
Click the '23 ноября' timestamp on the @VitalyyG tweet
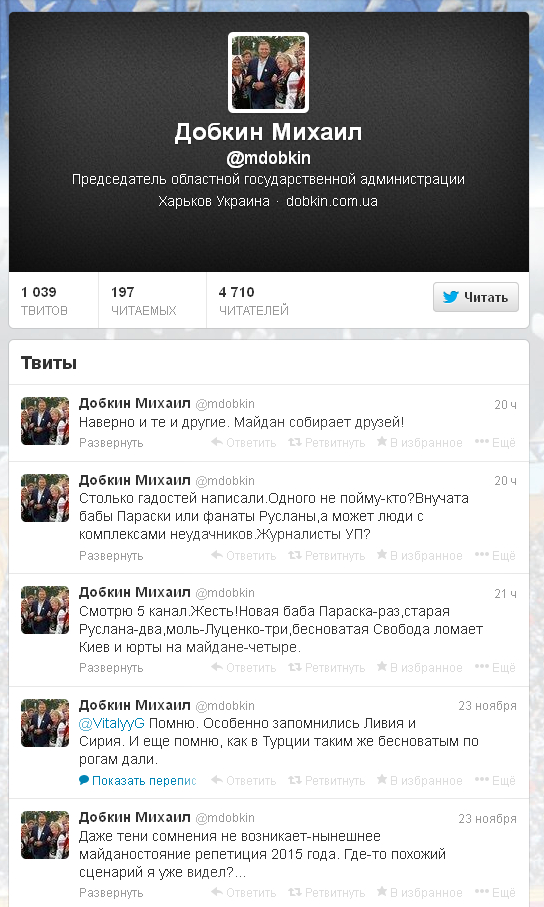(x=487, y=706)
